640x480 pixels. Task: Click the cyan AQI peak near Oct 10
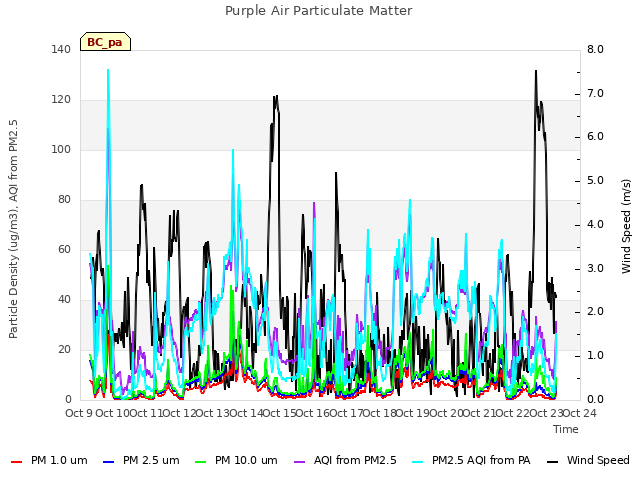pos(108,71)
